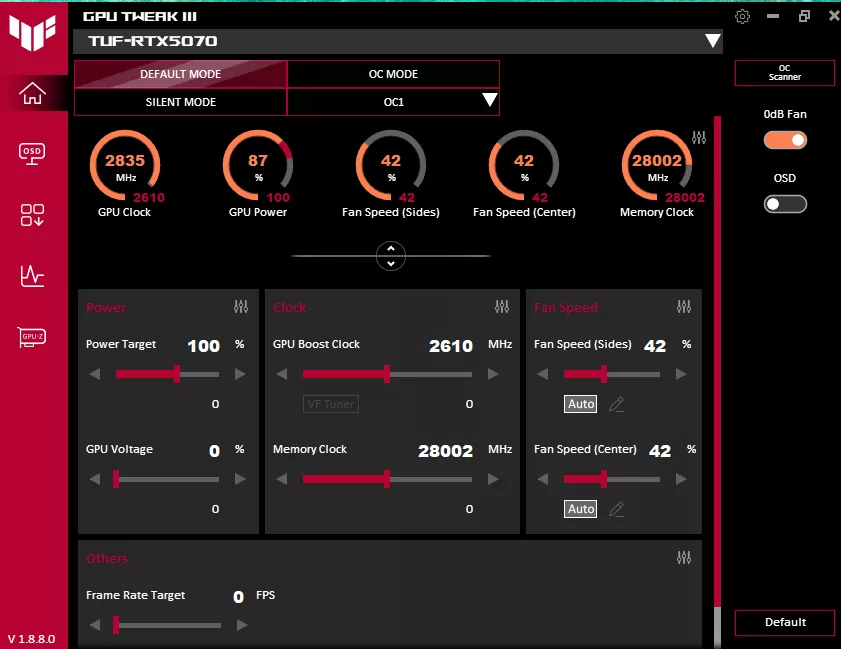This screenshot has height=649, width=841.
Task: Click the Memory Clock gauge
Action: [x=657, y=165]
